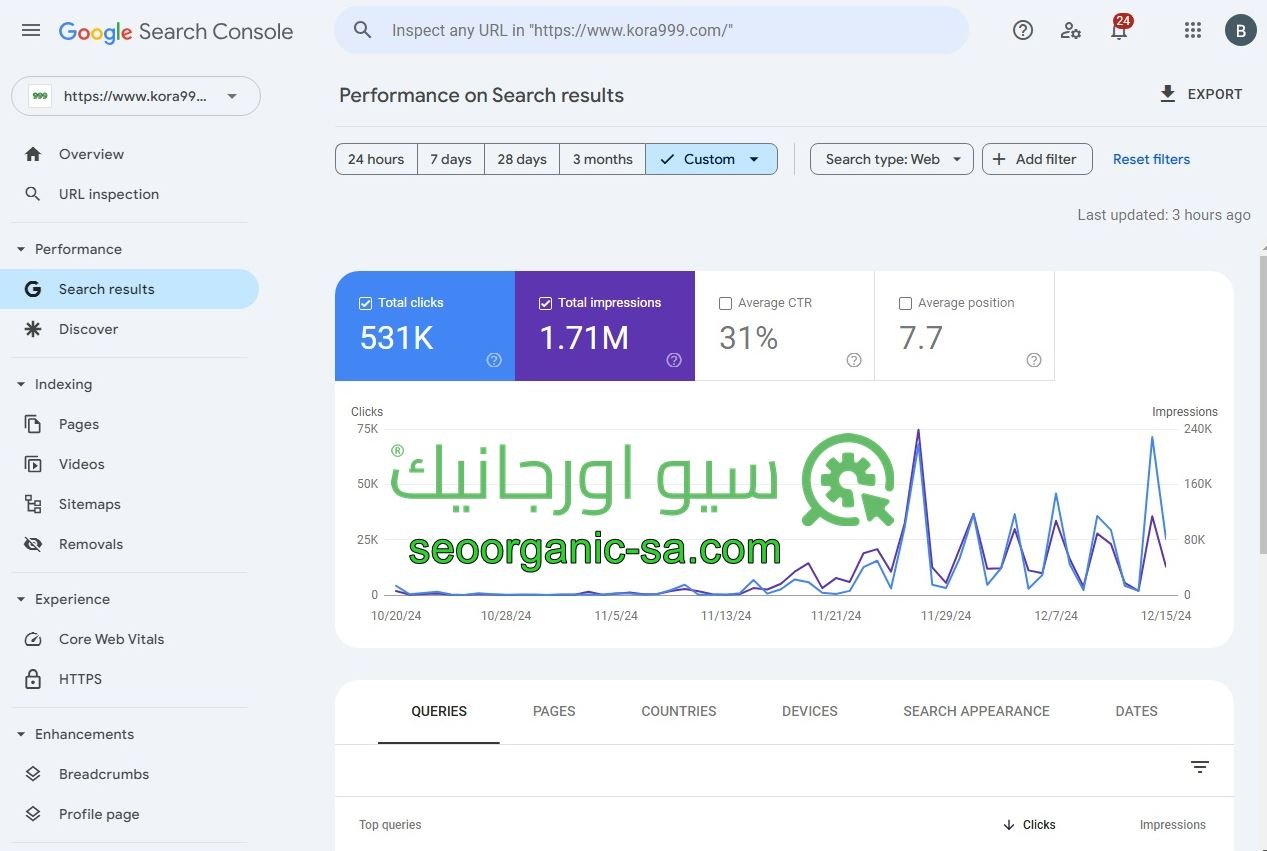This screenshot has height=851, width=1267.
Task: Click the Help question mark icon
Action: click(x=1022, y=30)
